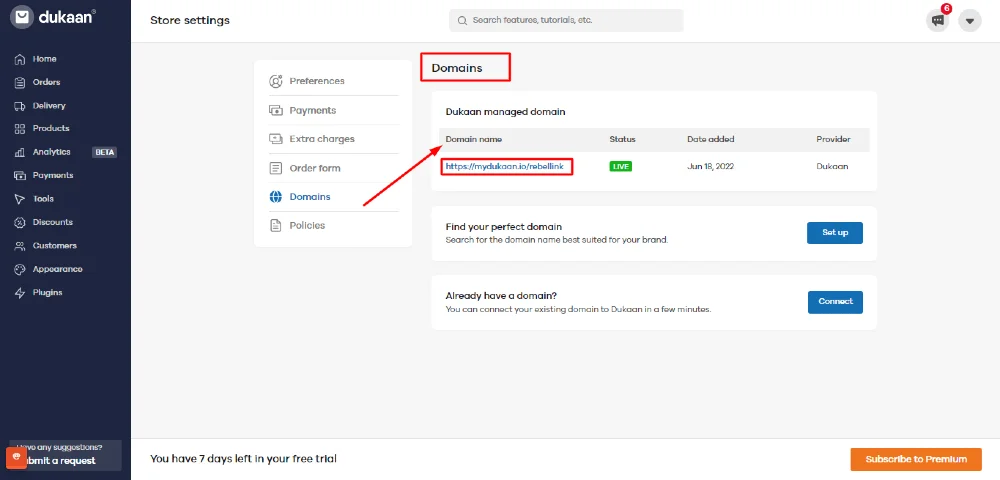Image resolution: width=1000 pixels, height=480 pixels.
Task: Open the Home icon in sidebar
Action: click(20, 59)
